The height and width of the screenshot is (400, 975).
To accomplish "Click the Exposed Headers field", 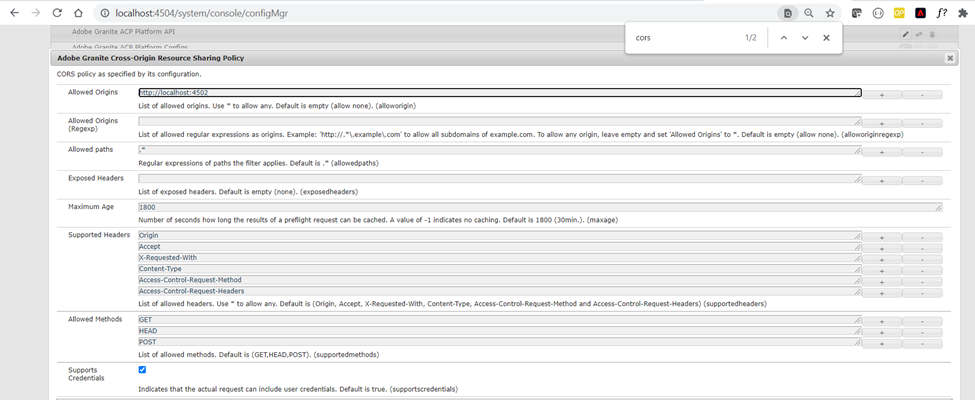I will pyautogui.click(x=500, y=179).
